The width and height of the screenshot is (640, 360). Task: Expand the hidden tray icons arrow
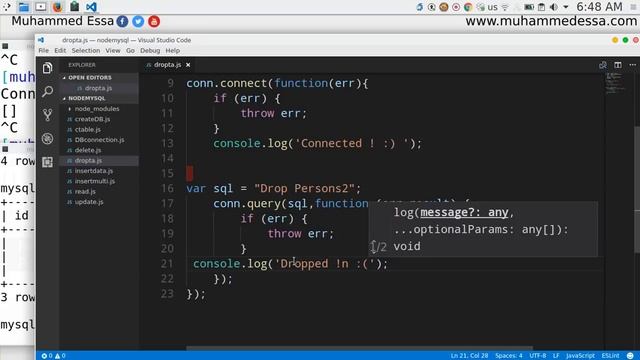click(566, 7)
